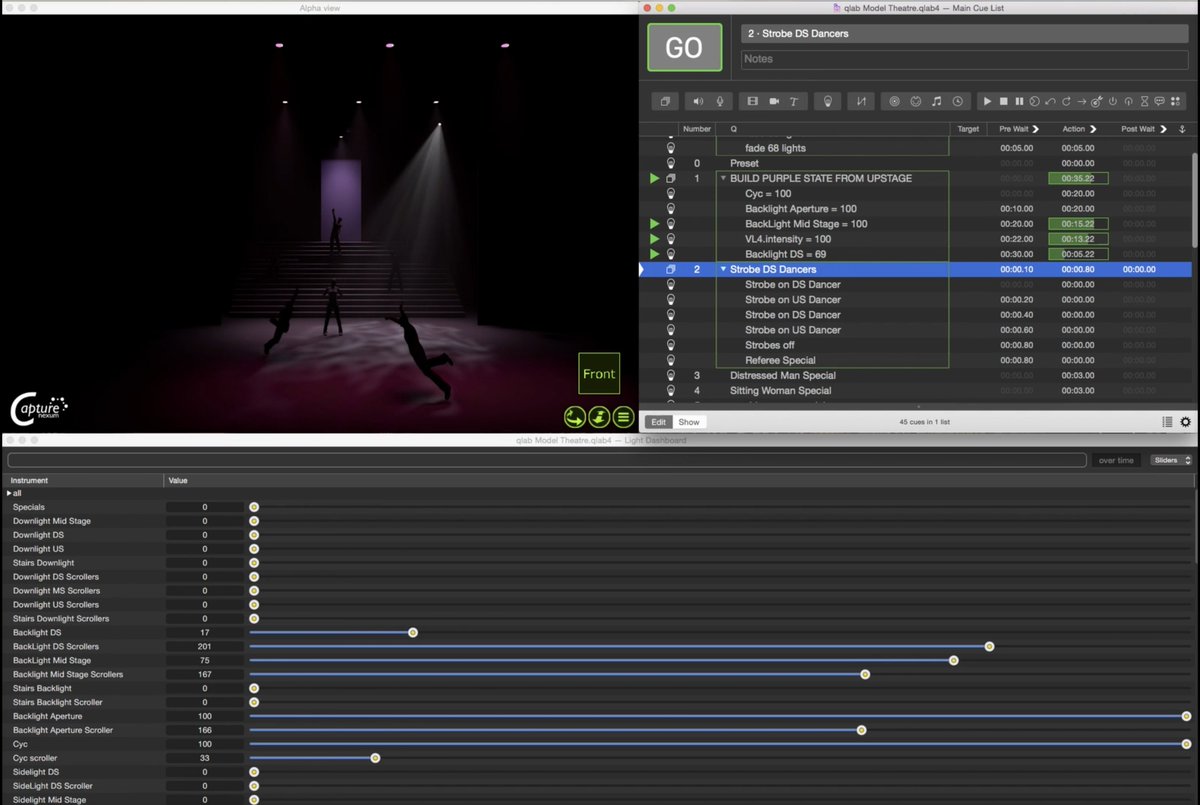Switch to Edit mode in cue list footer
The width and height of the screenshot is (1200, 805).
tap(659, 422)
